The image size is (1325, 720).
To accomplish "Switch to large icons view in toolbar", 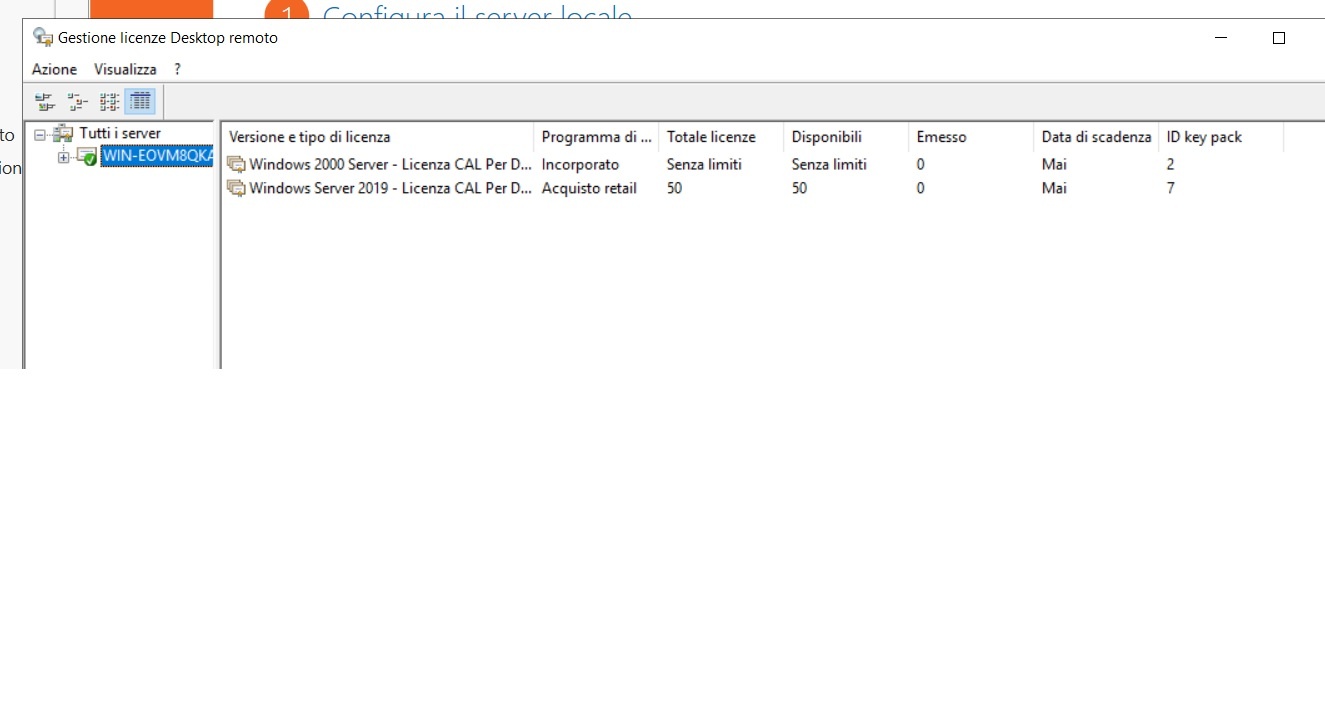I will click(44, 101).
